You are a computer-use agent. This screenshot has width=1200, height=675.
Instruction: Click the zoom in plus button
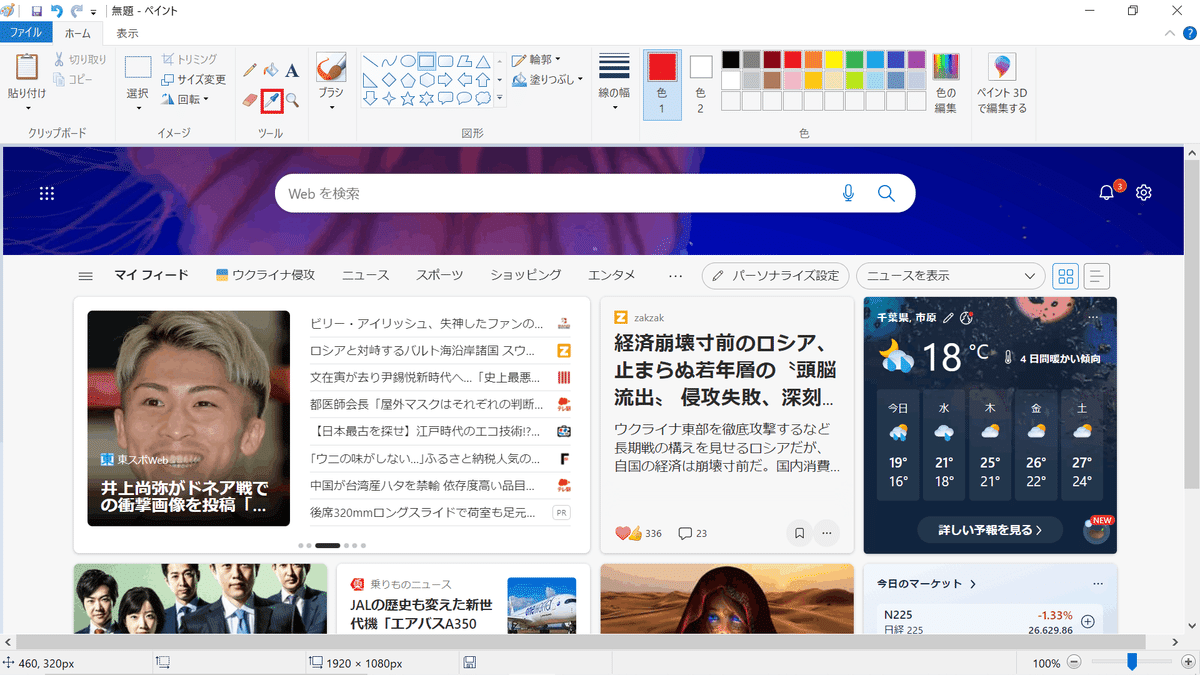click(x=1188, y=663)
